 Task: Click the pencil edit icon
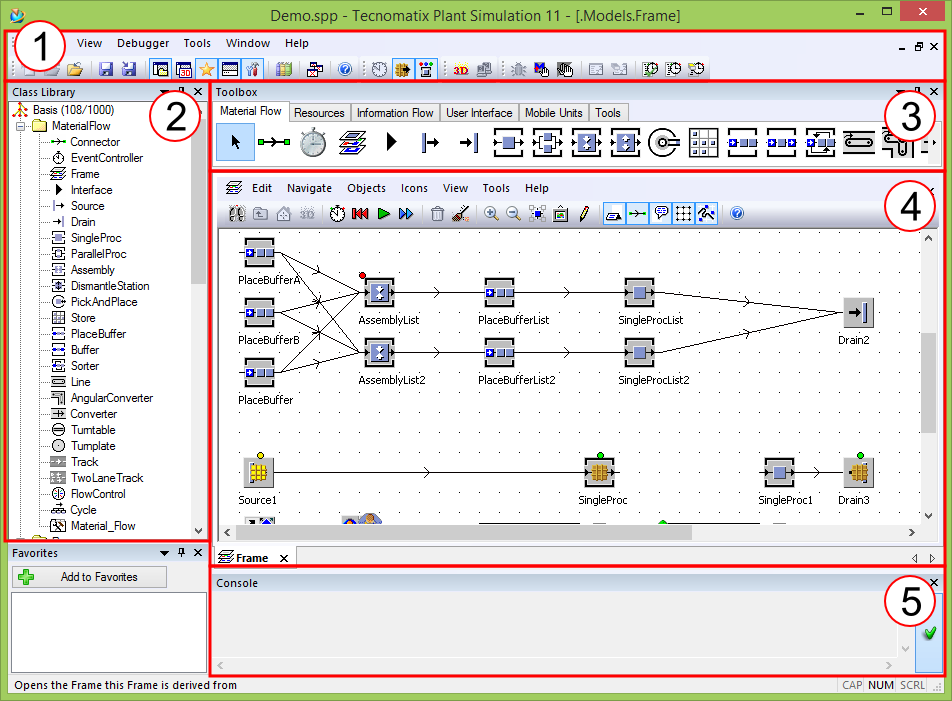click(x=584, y=214)
